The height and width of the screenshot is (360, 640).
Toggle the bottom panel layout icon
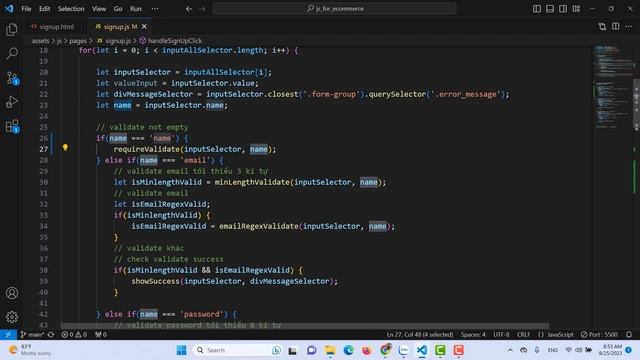550,9
